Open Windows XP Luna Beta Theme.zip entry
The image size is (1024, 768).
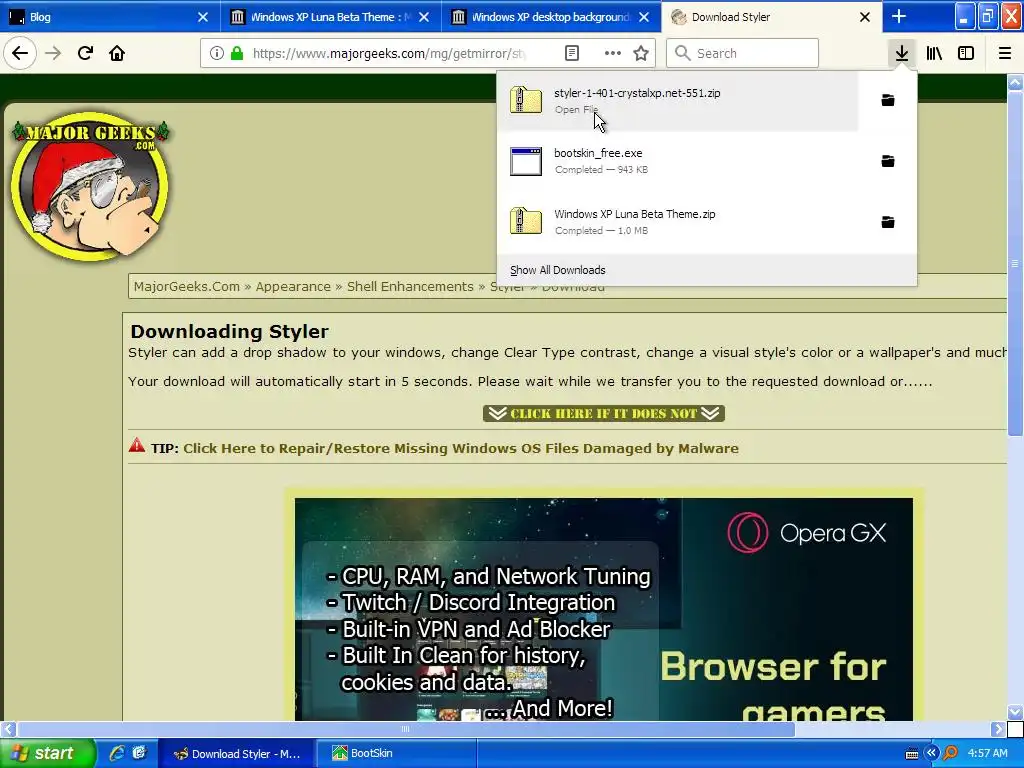pyautogui.click(x=677, y=222)
